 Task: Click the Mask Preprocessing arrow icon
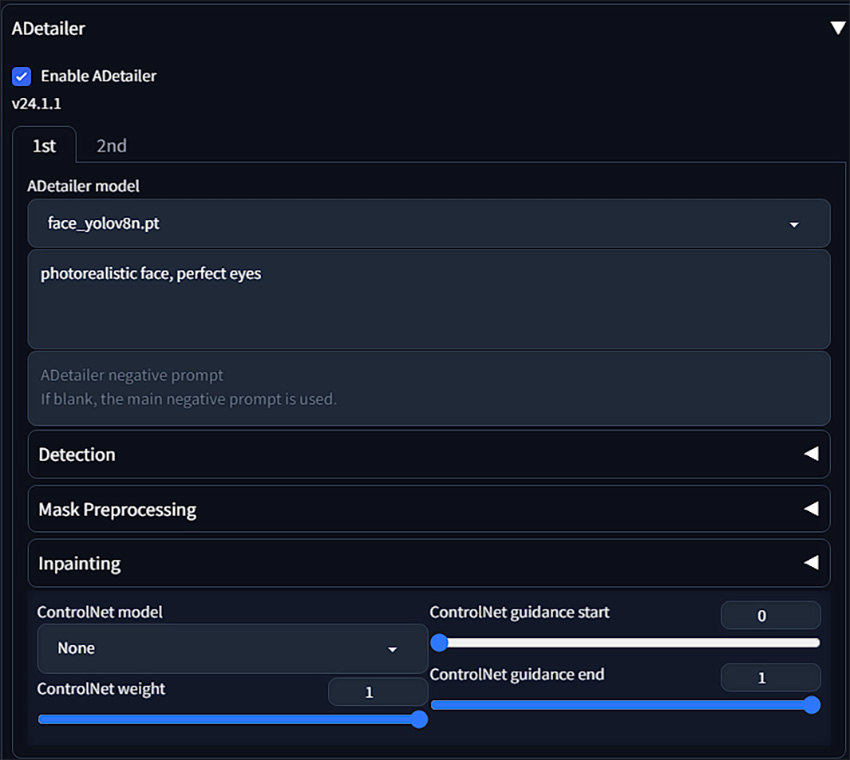(x=811, y=508)
